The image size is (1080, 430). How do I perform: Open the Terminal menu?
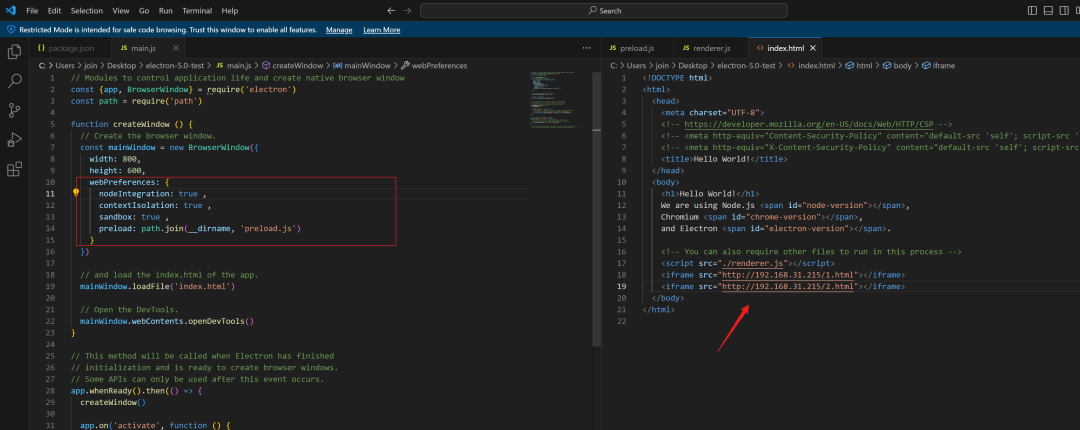(x=197, y=10)
